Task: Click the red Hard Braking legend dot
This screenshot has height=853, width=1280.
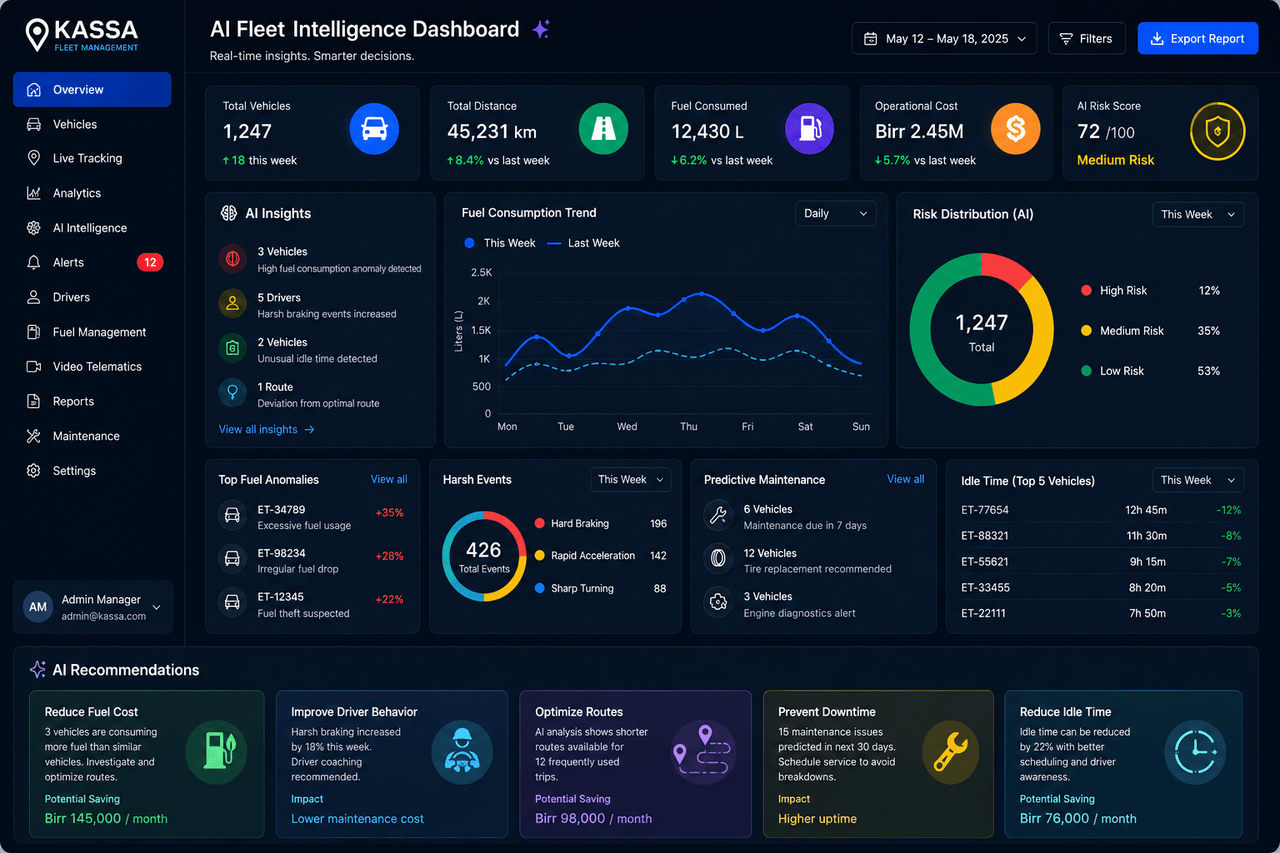Action: tap(540, 523)
